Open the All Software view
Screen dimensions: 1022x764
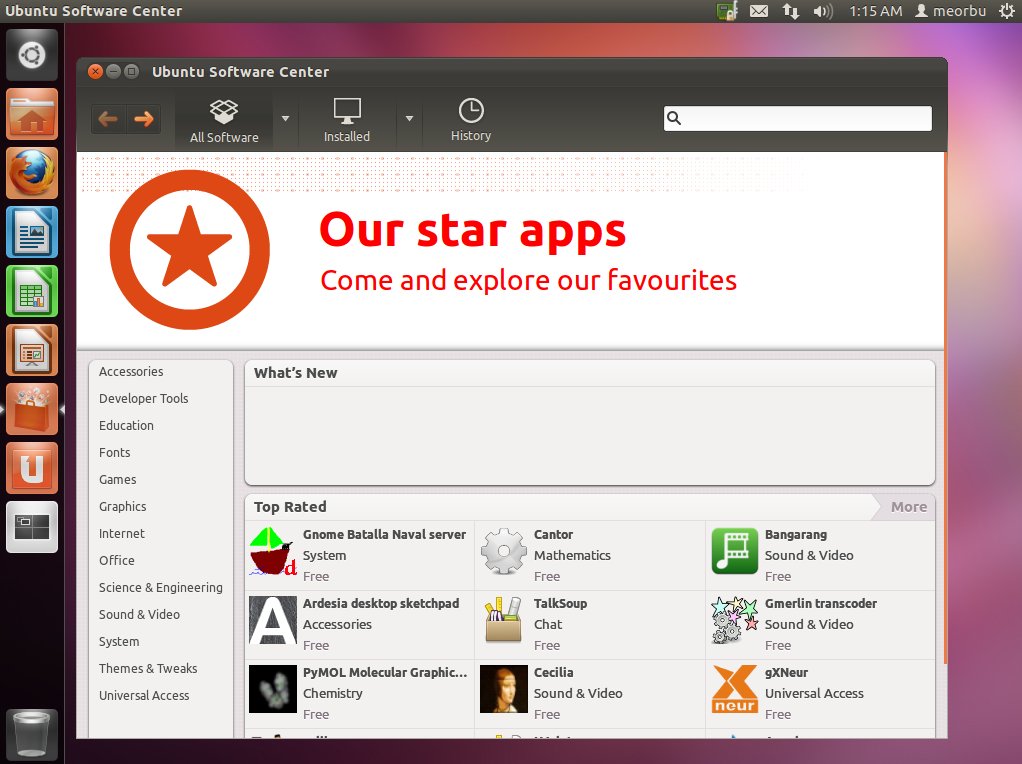point(224,121)
